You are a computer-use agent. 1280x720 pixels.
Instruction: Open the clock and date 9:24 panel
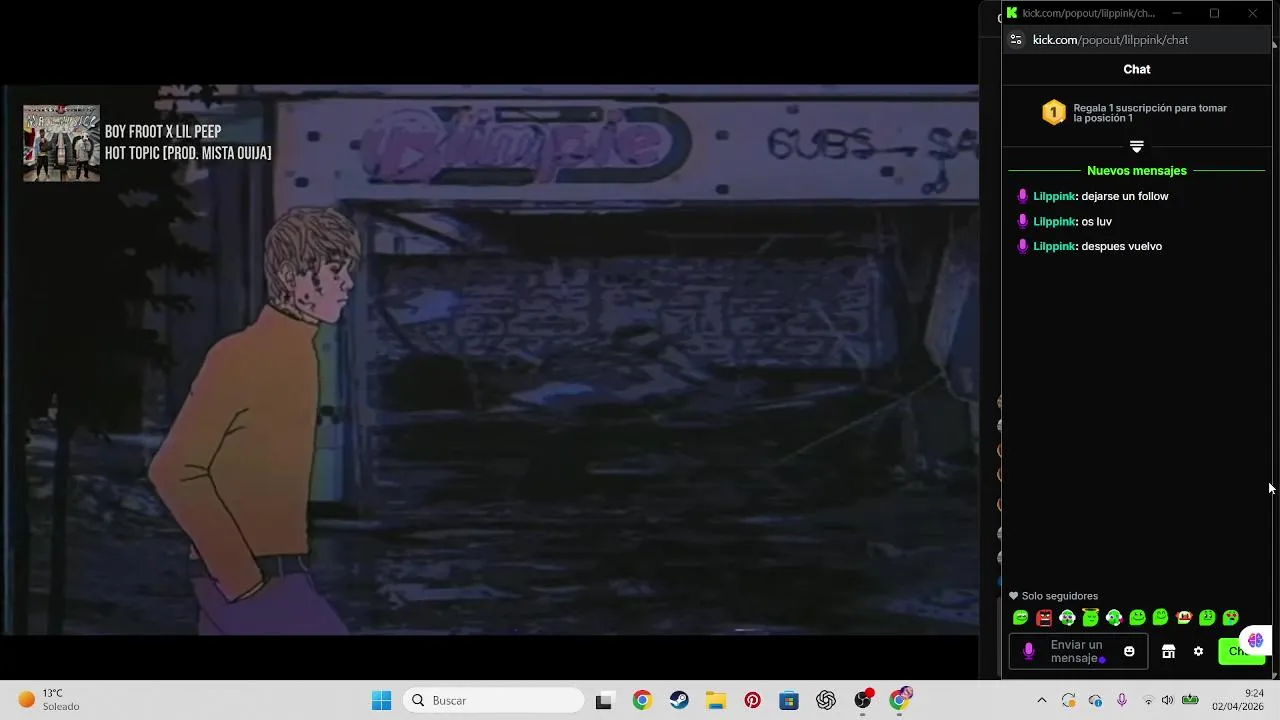[1239, 700]
